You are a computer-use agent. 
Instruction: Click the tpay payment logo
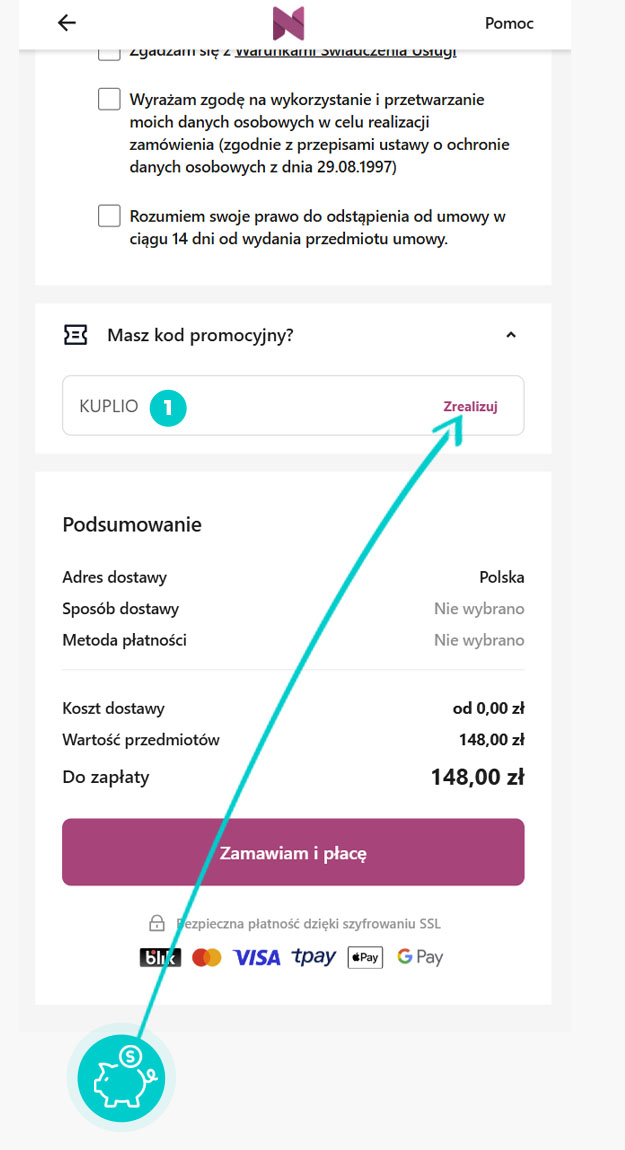click(313, 957)
